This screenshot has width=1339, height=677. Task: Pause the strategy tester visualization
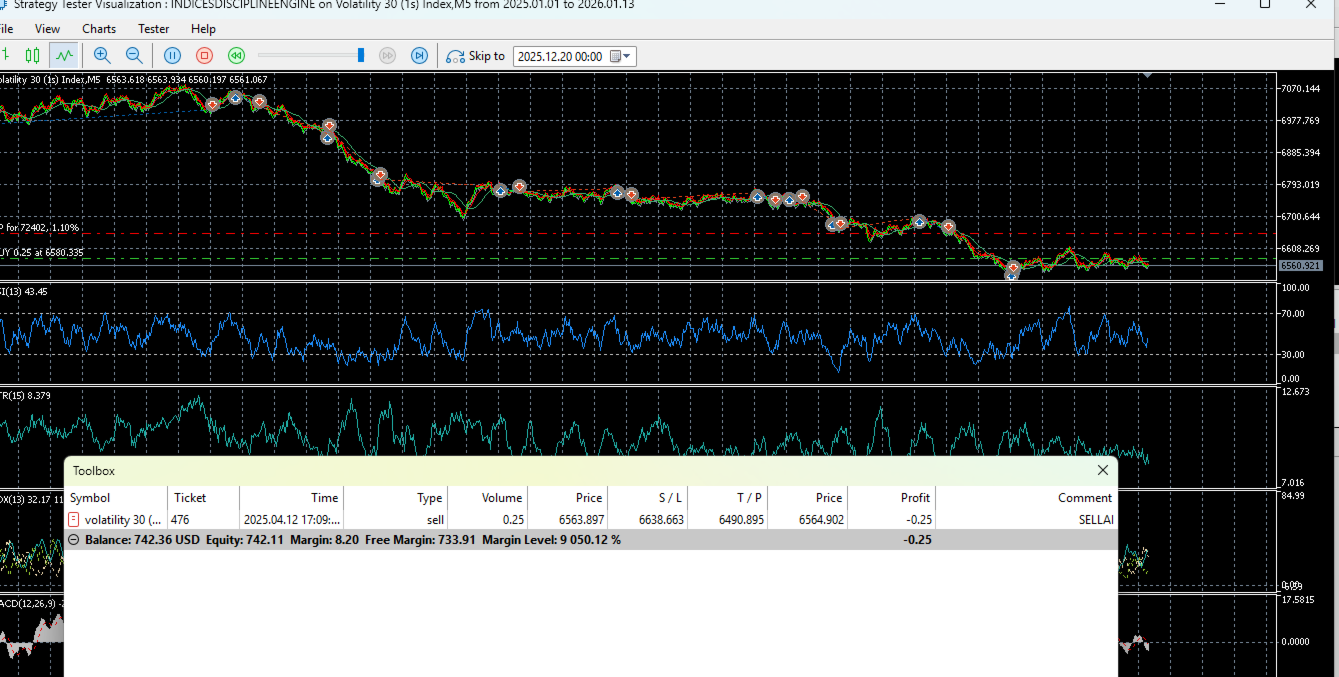tap(172, 56)
